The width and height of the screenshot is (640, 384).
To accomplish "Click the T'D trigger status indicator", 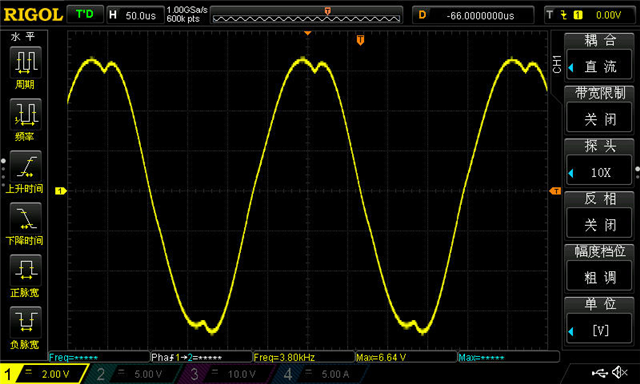I will [84, 15].
